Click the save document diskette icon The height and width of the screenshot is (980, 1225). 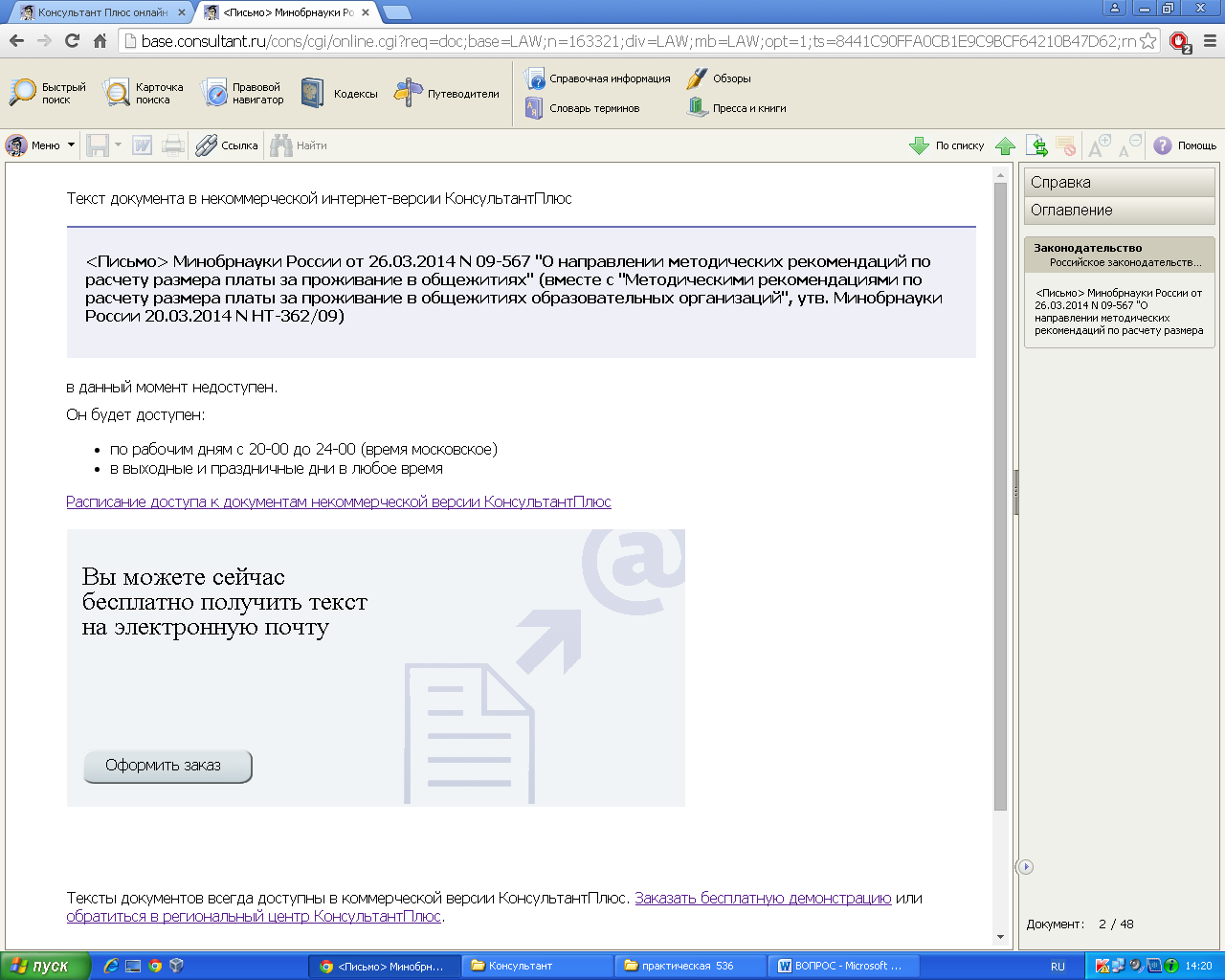click(x=98, y=145)
